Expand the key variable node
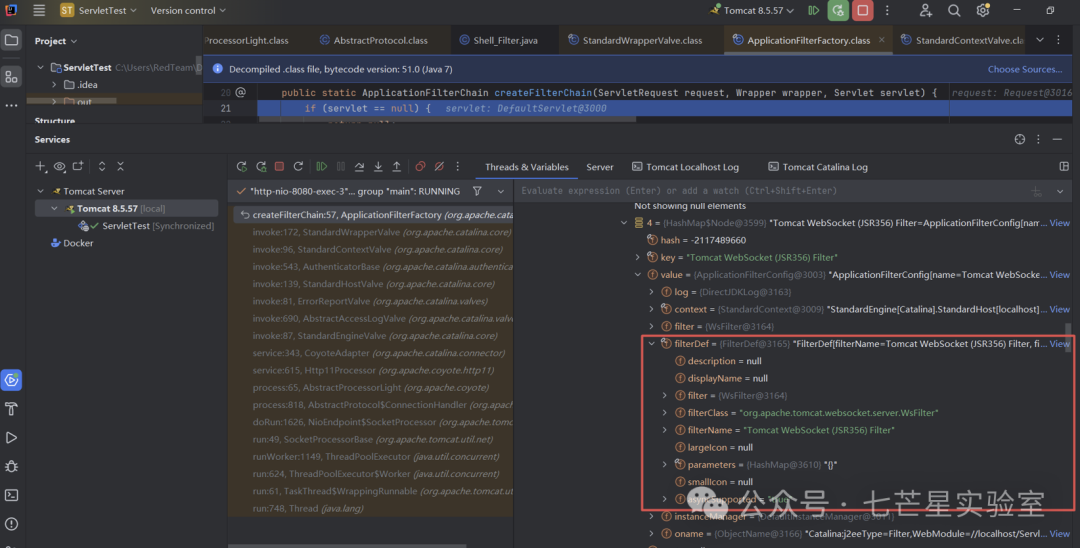 coord(638,257)
